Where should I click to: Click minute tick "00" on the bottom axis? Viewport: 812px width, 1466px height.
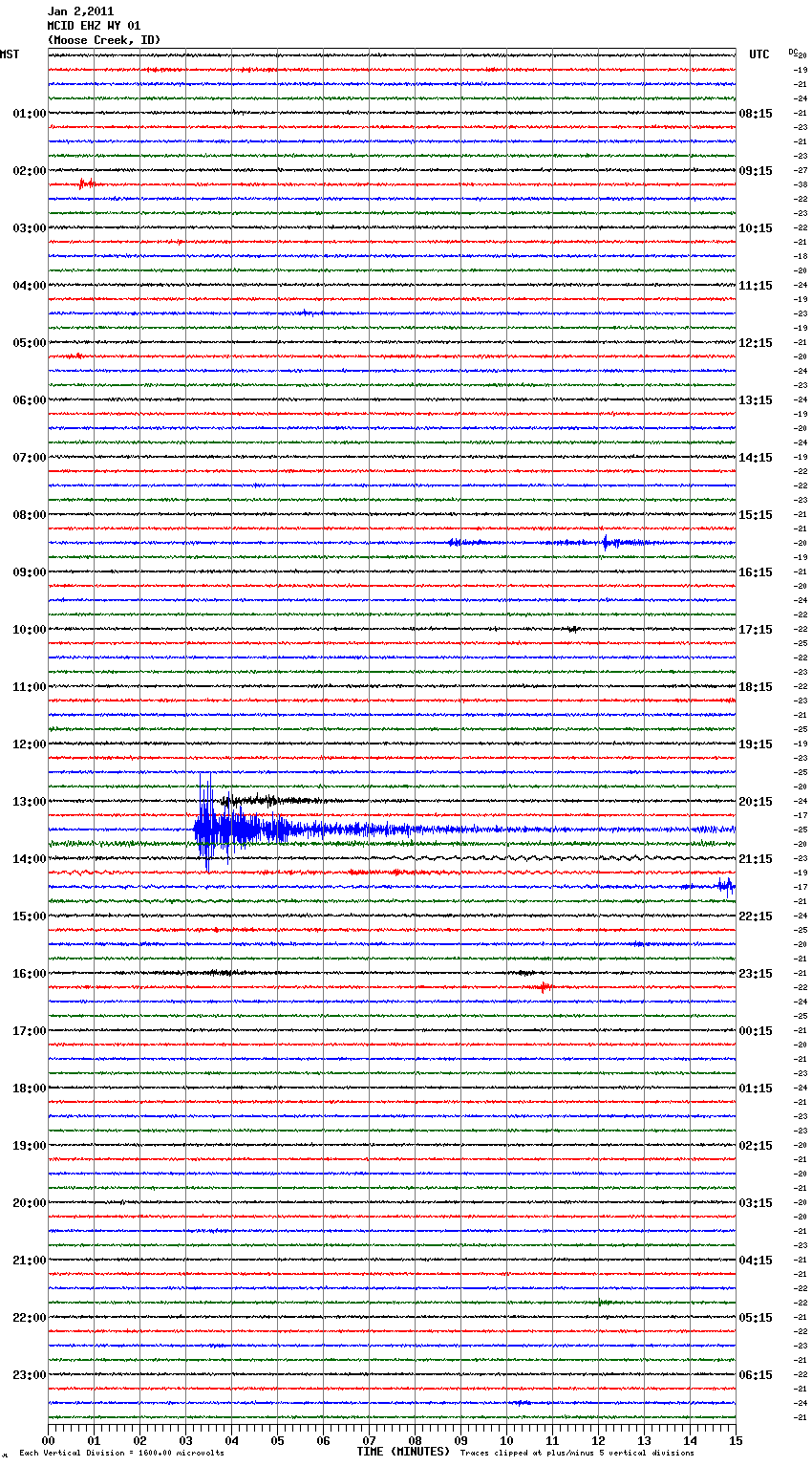coord(48,1439)
